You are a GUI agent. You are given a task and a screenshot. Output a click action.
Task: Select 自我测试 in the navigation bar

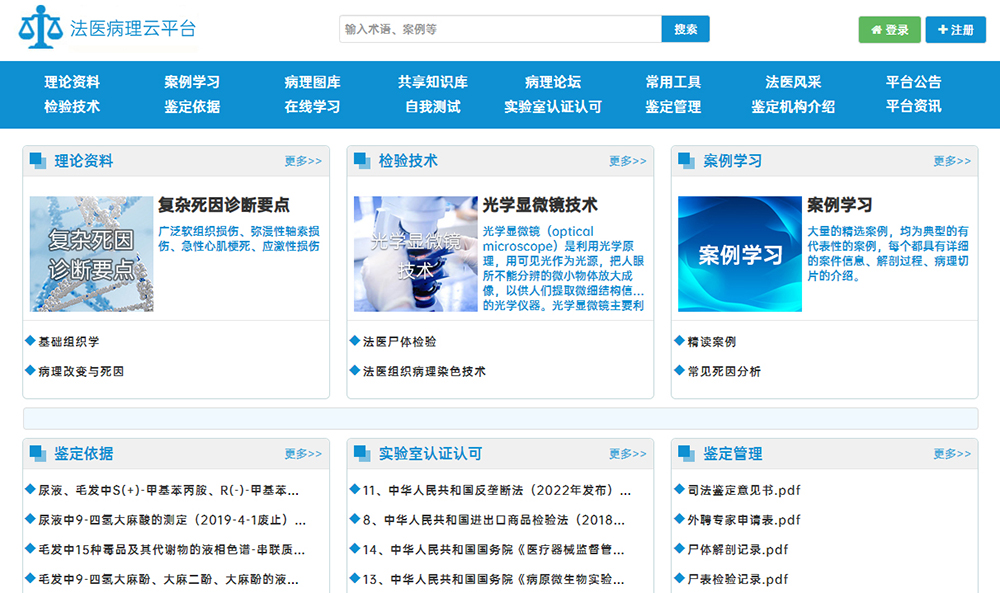point(432,107)
